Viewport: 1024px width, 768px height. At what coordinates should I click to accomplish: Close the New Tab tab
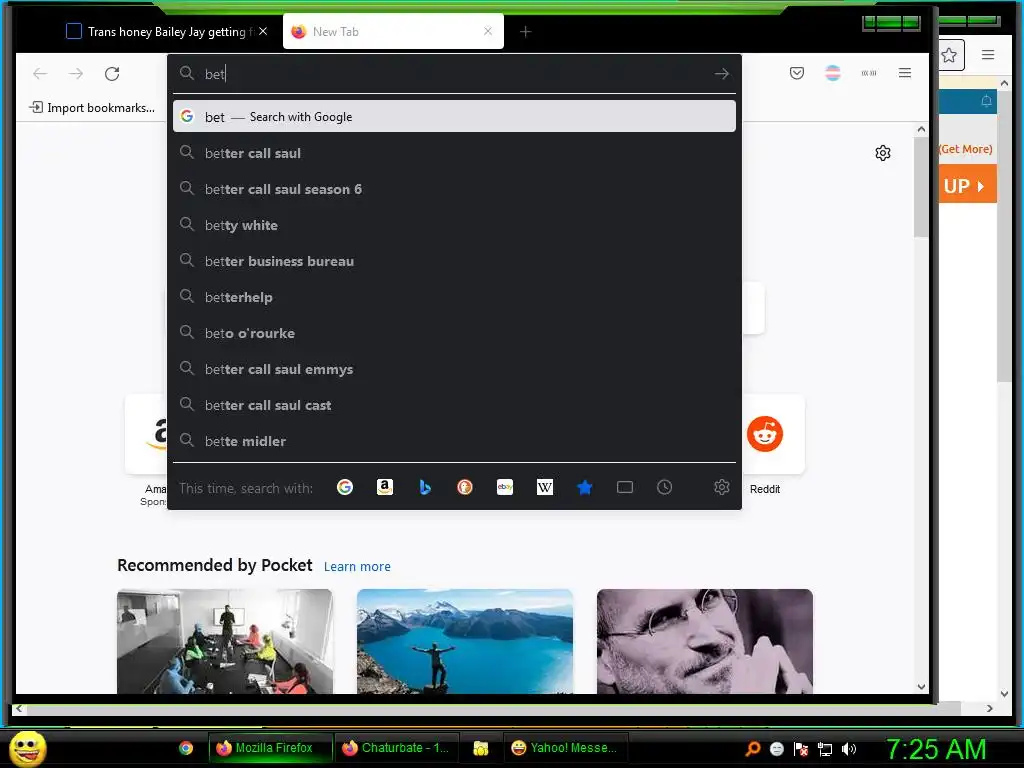(488, 31)
